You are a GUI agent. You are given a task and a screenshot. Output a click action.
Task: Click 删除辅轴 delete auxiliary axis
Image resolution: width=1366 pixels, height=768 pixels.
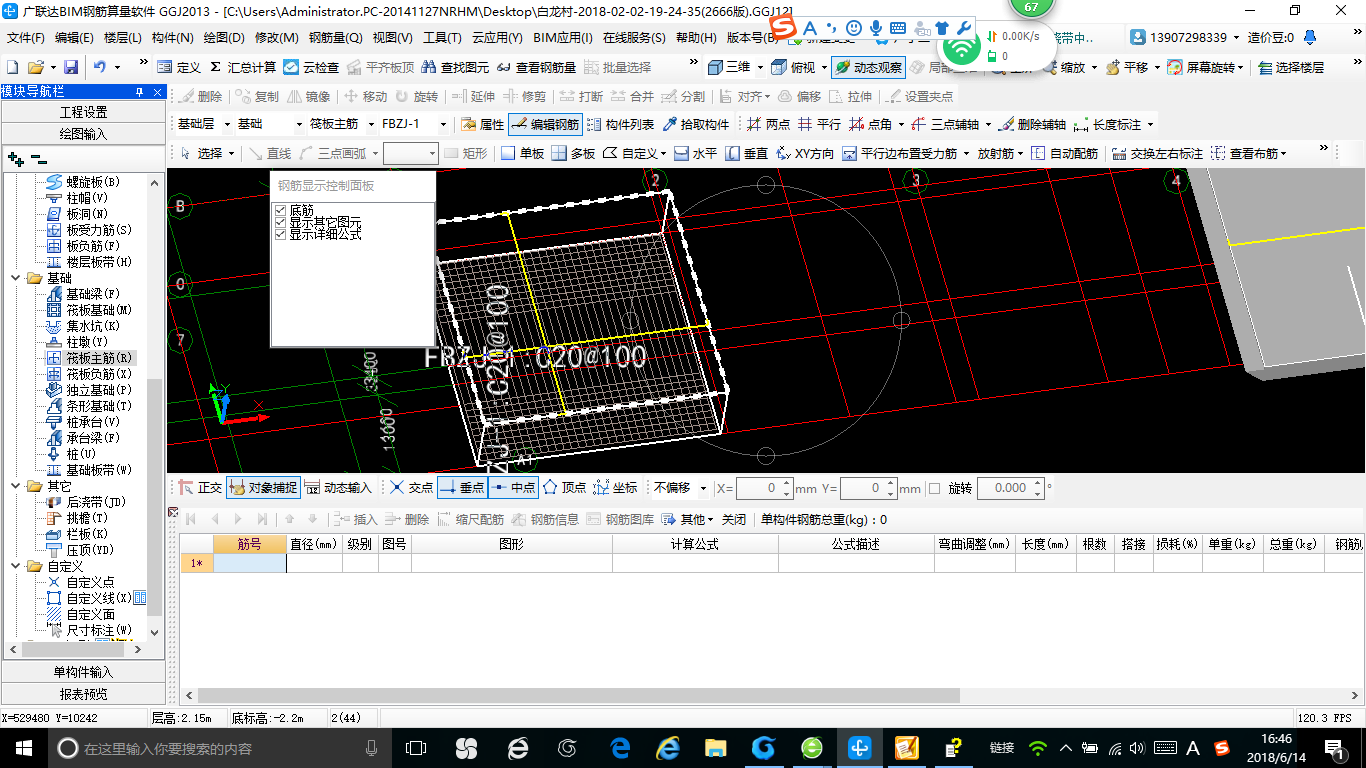coord(1032,125)
